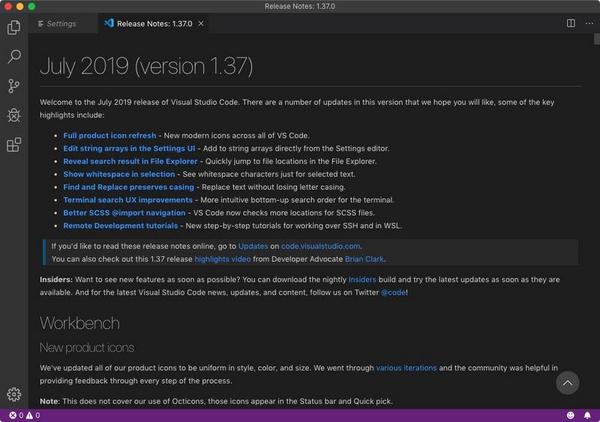Close the Release Notes tab

tap(201, 24)
